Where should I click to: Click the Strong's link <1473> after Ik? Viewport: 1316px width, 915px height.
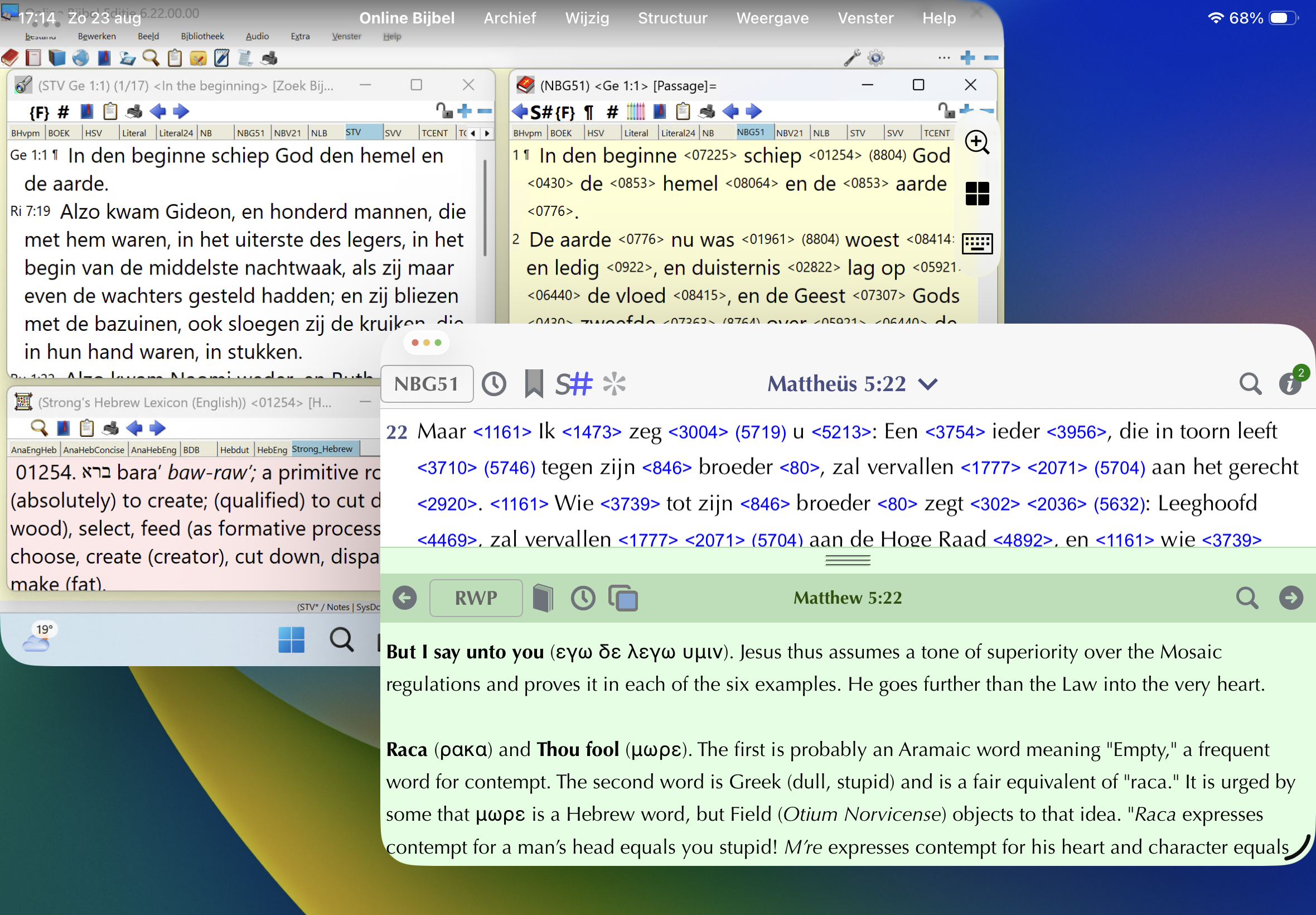tap(592, 432)
